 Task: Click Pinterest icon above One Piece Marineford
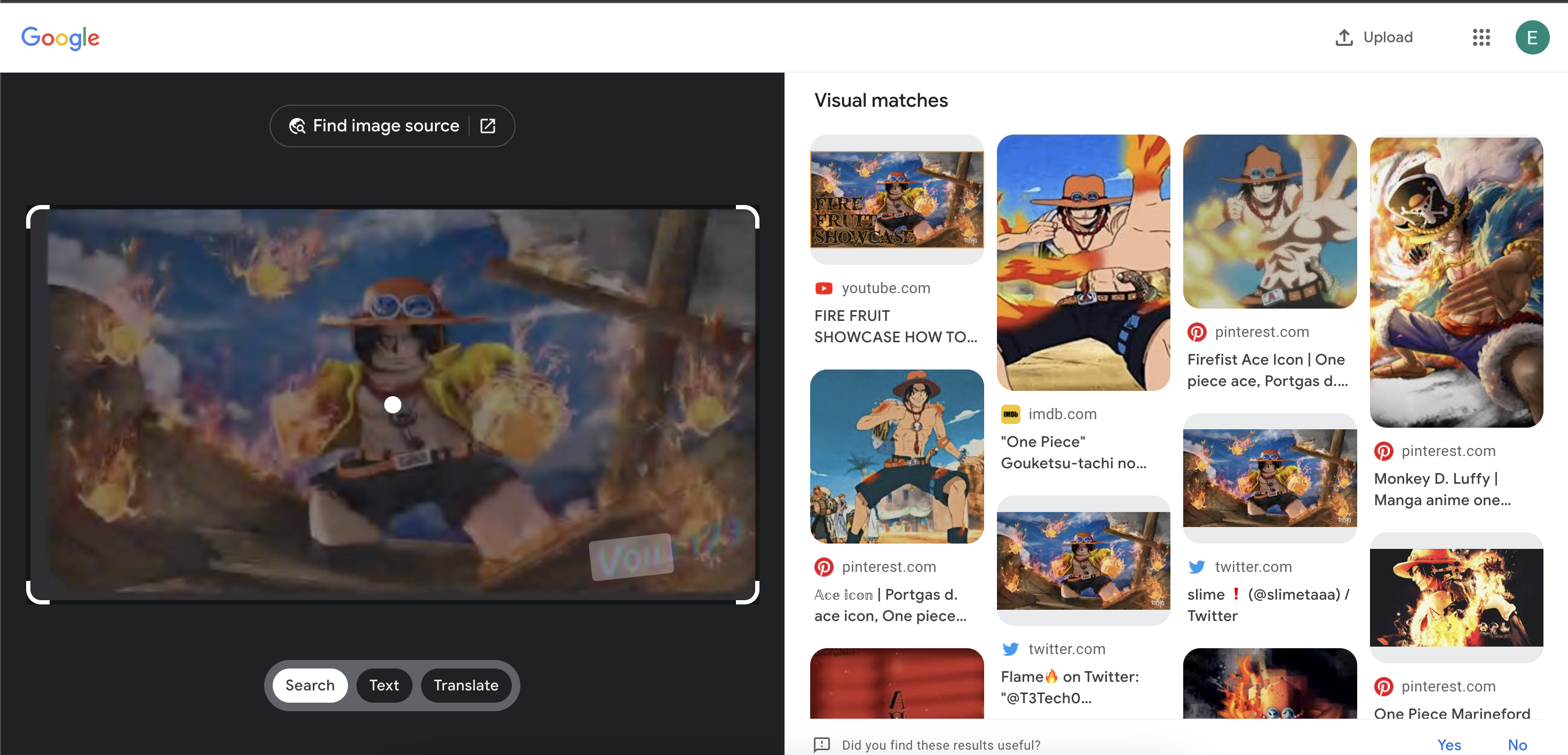[1383, 686]
